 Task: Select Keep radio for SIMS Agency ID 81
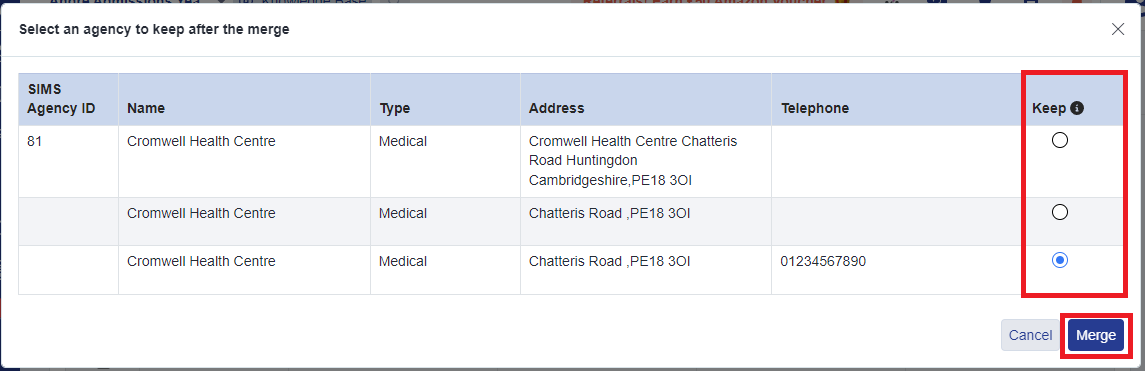pyautogui.click(x=1060, y=140)
